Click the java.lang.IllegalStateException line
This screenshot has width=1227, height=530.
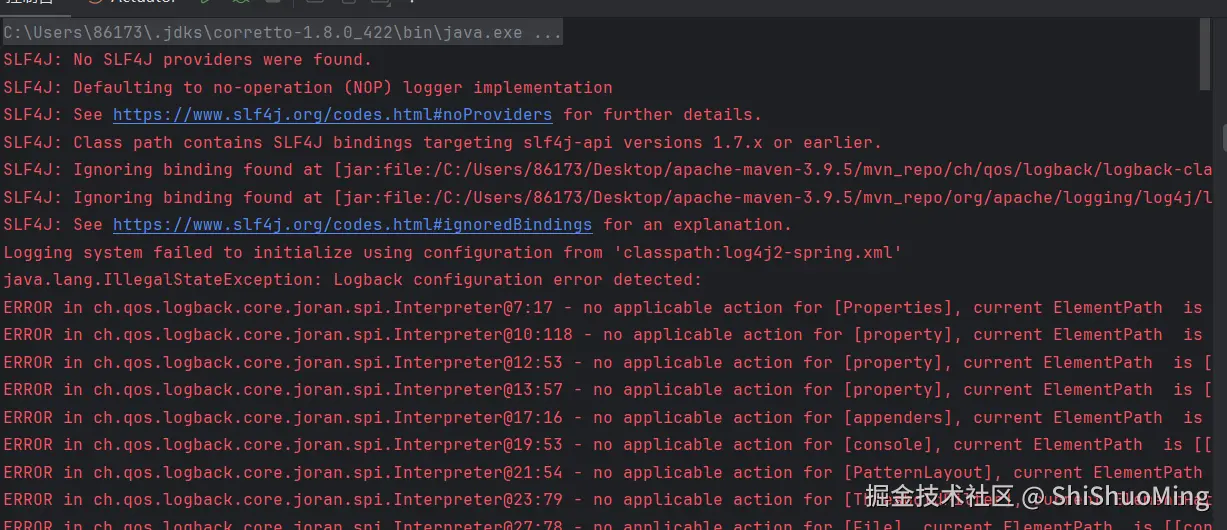[353, 280]
